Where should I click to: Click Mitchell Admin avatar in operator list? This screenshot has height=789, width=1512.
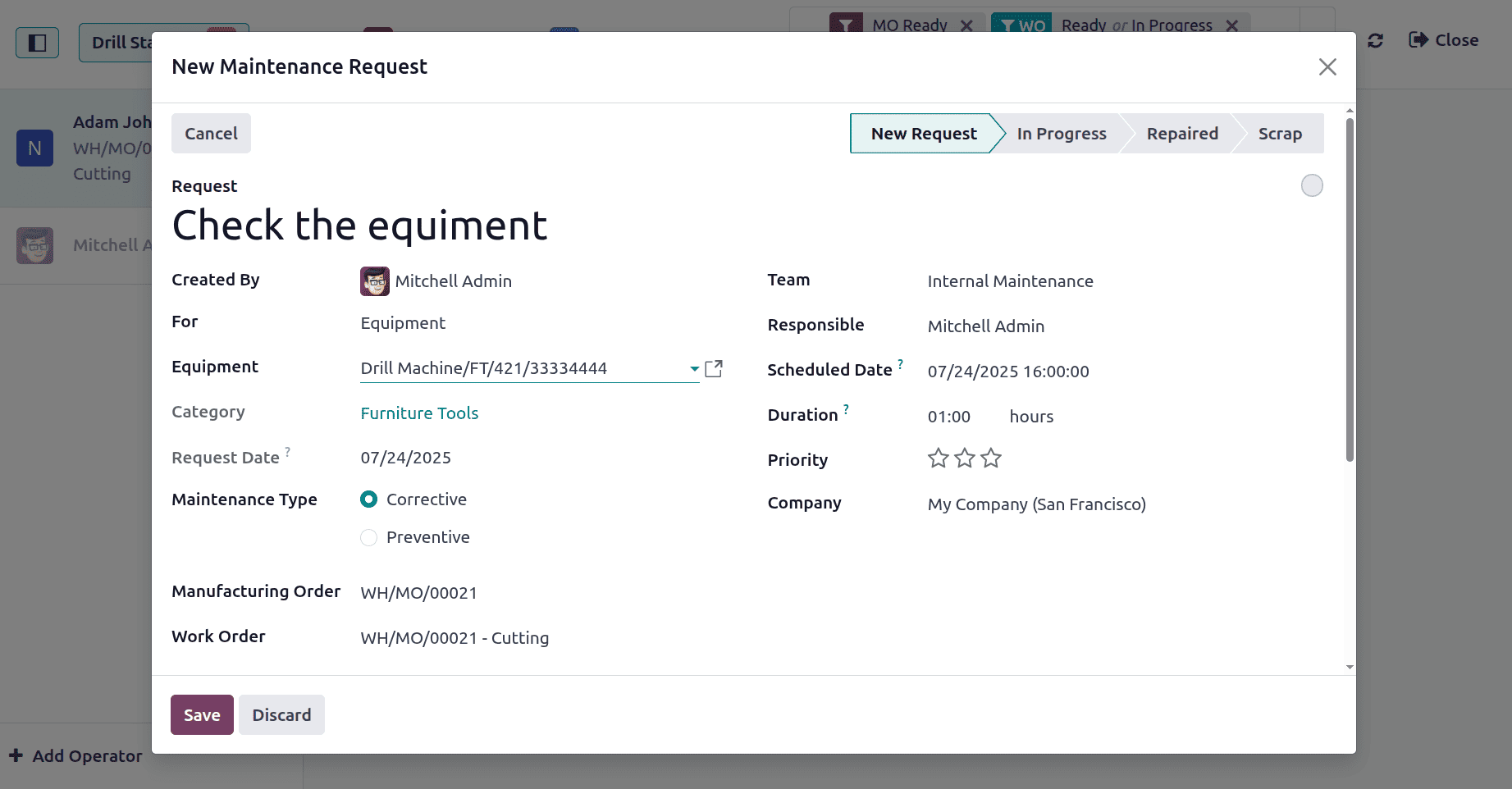coord(34,245)
